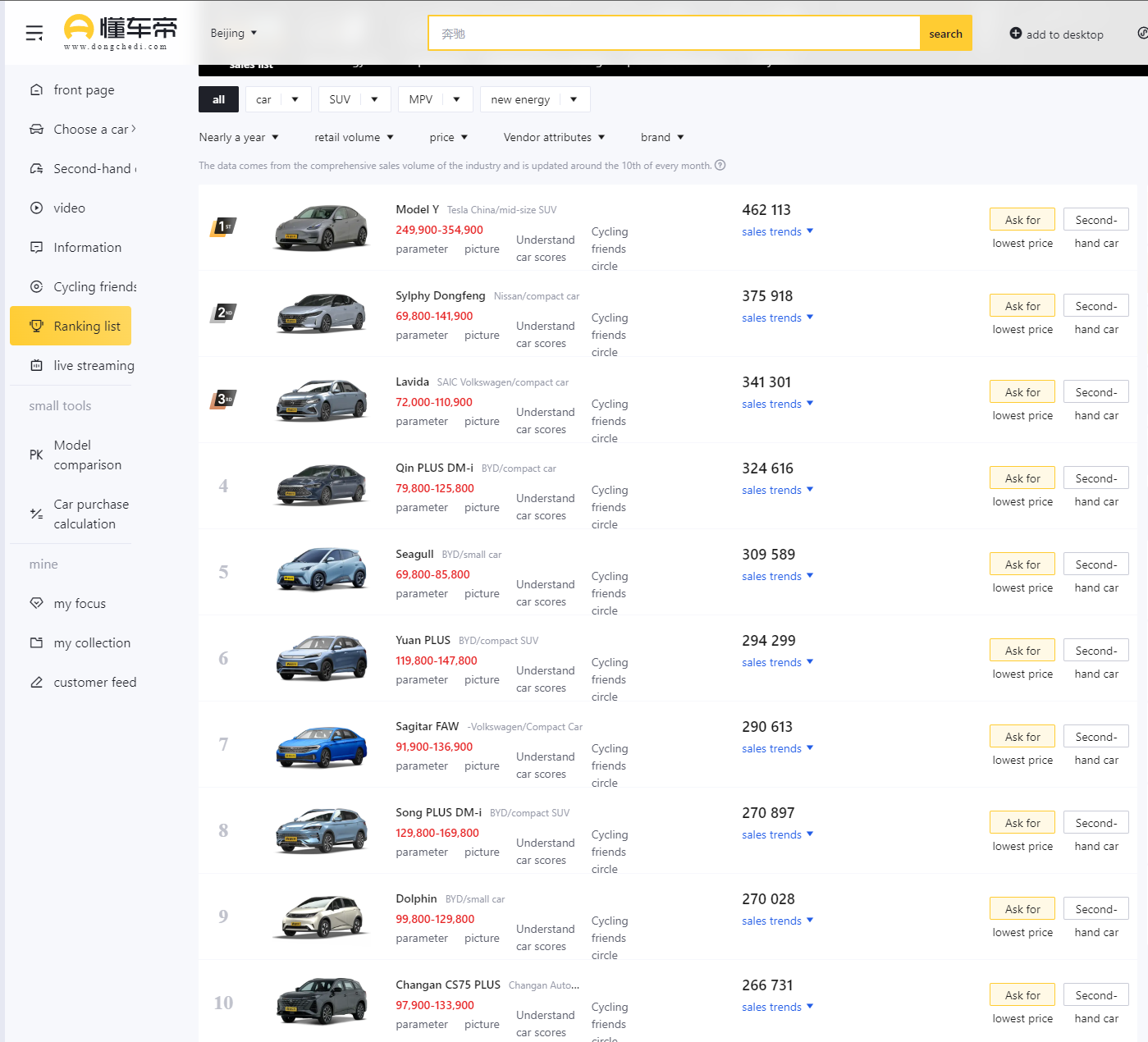Expand the MPV category dropdown arrow
This screenshot has width=1148, height=1042.
click(x=457, y=99)
